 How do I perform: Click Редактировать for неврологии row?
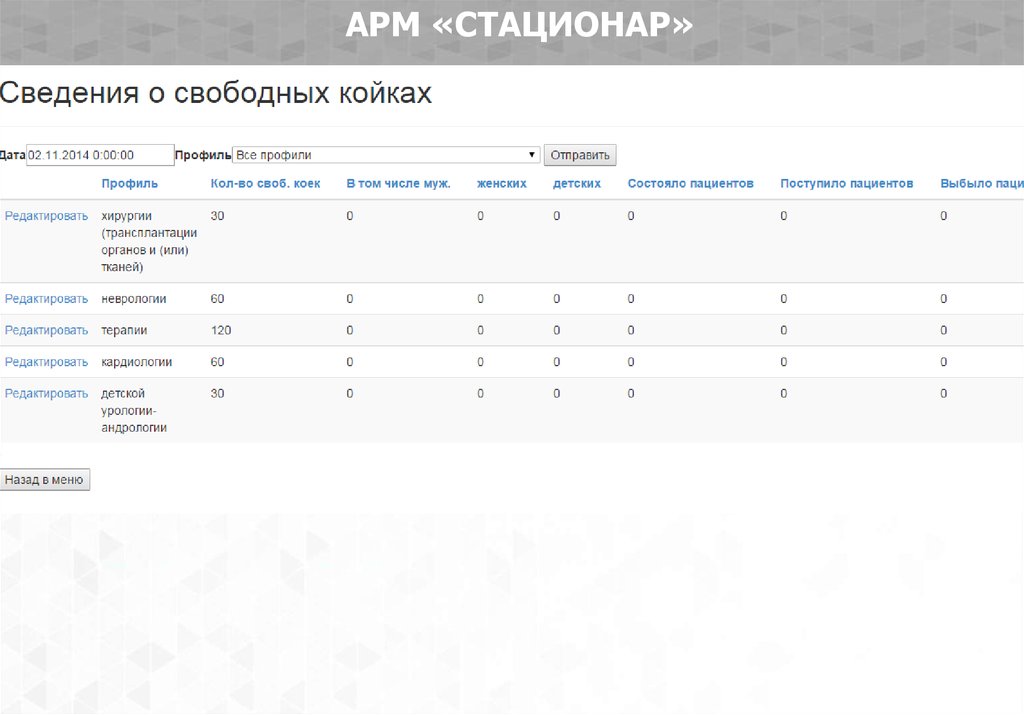(46, 299)
